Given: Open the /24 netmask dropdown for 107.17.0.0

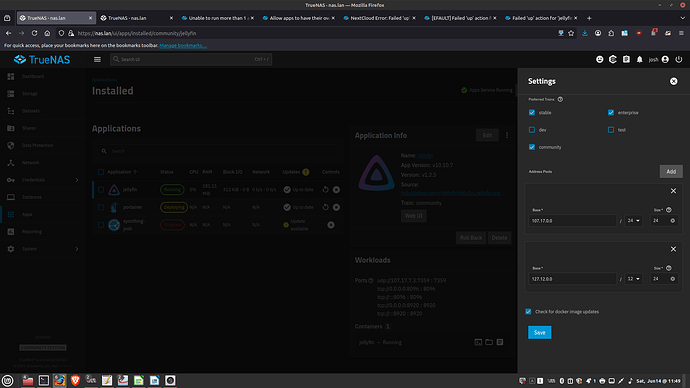Looking at the screenshot, I should tap(633, 220).
